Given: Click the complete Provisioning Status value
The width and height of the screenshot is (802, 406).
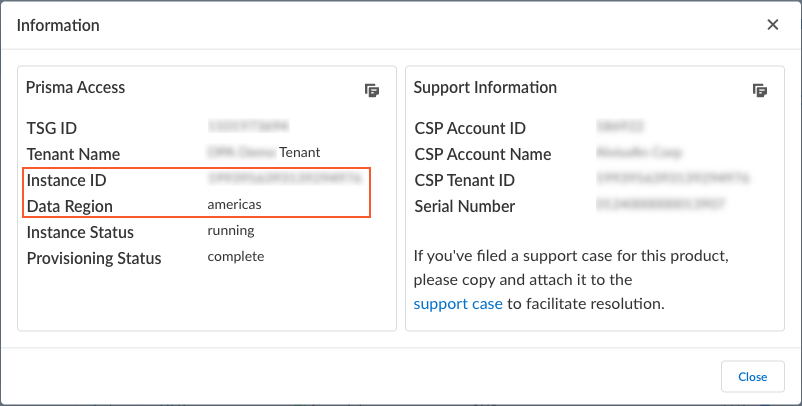Looking at the screenshot, I should 236,257.
